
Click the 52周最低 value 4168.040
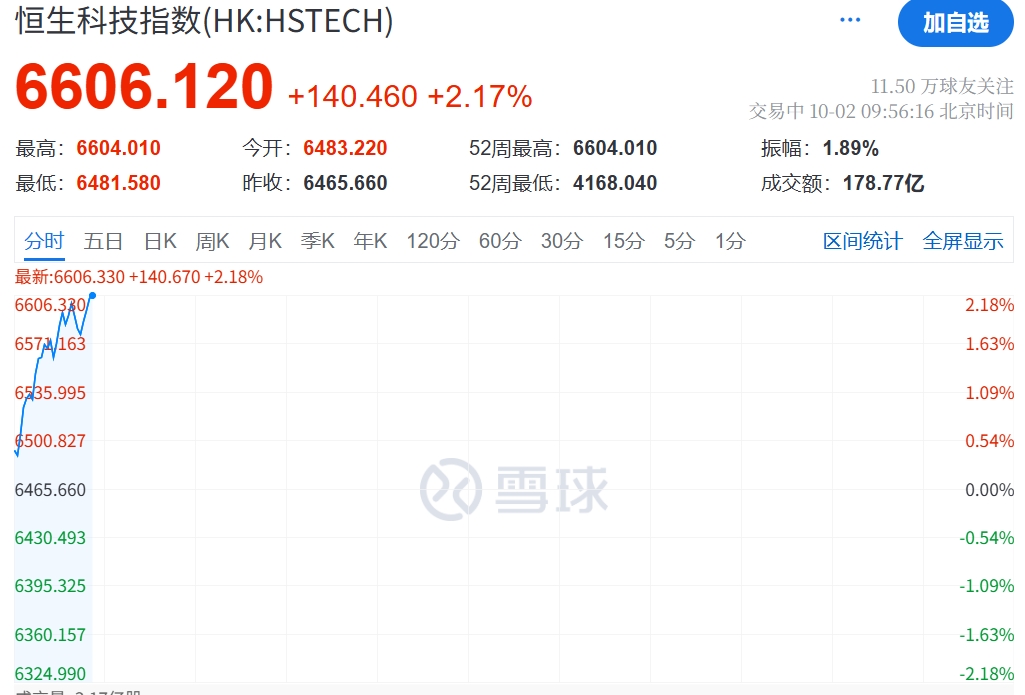pyautogui.click(x=615, y=183)
